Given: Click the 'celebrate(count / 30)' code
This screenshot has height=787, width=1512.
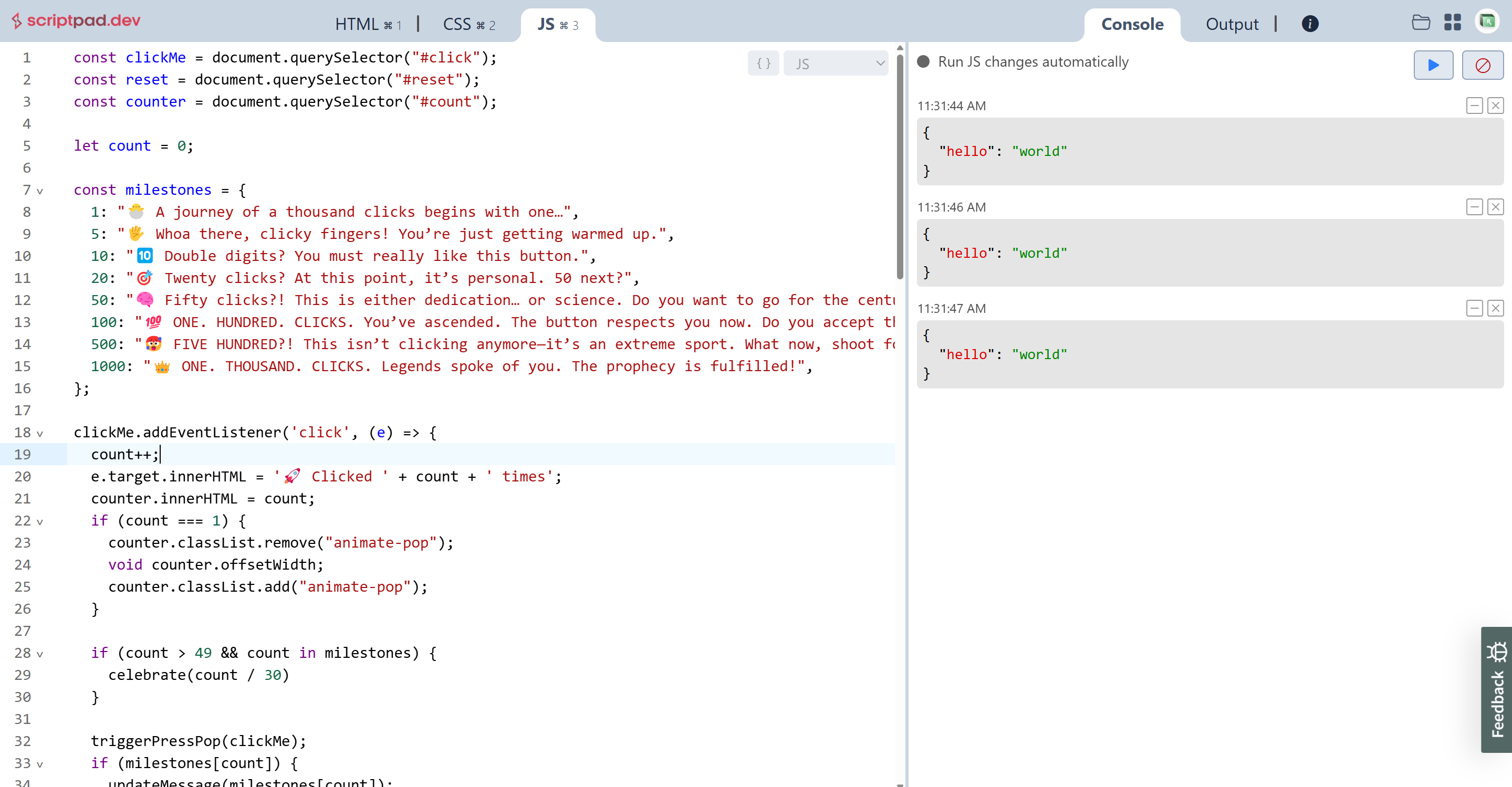Looking at the screenshot, I should tap(199, 675).
